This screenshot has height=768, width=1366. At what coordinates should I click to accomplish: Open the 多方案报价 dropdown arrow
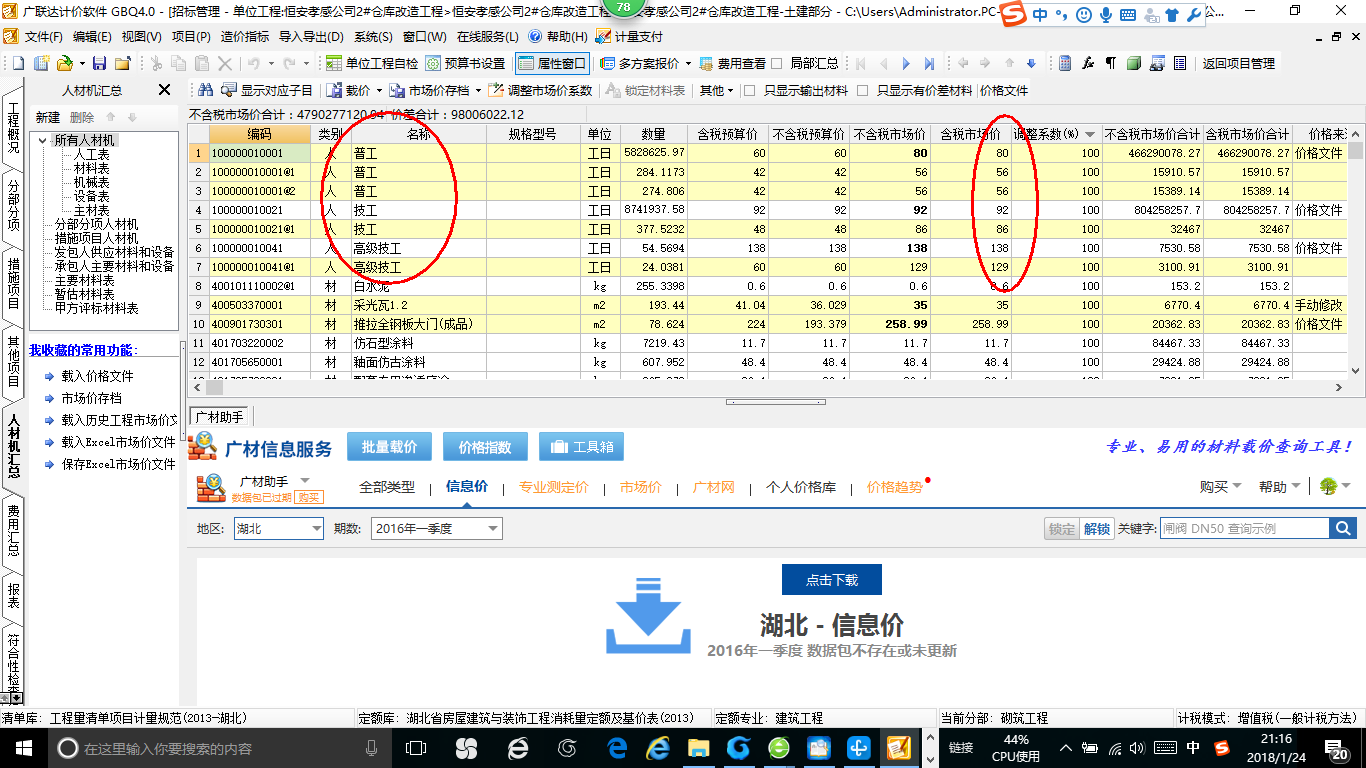pos(688,63)
